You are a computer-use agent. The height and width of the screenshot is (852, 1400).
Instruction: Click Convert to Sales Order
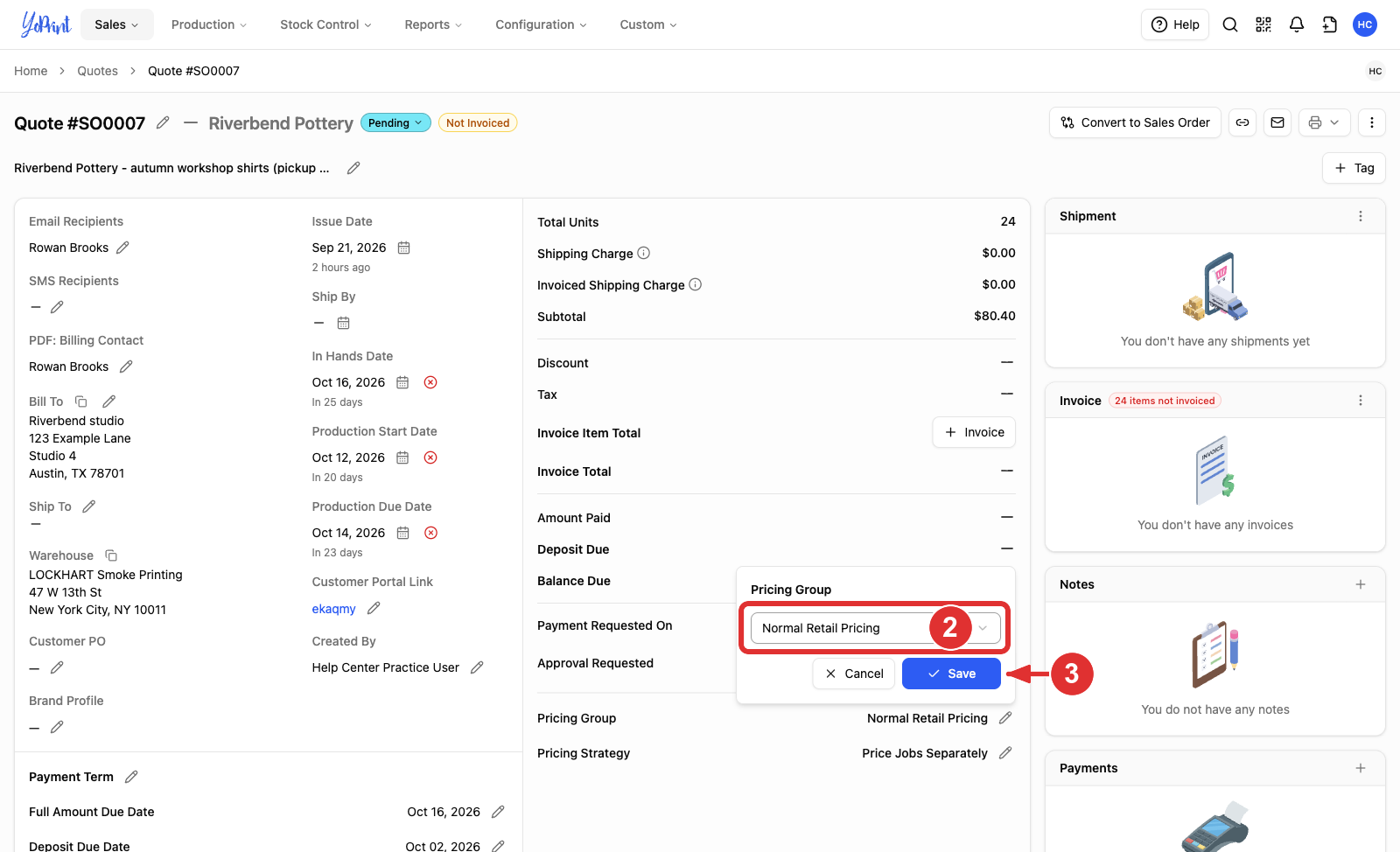click(x=1135, y=122)
